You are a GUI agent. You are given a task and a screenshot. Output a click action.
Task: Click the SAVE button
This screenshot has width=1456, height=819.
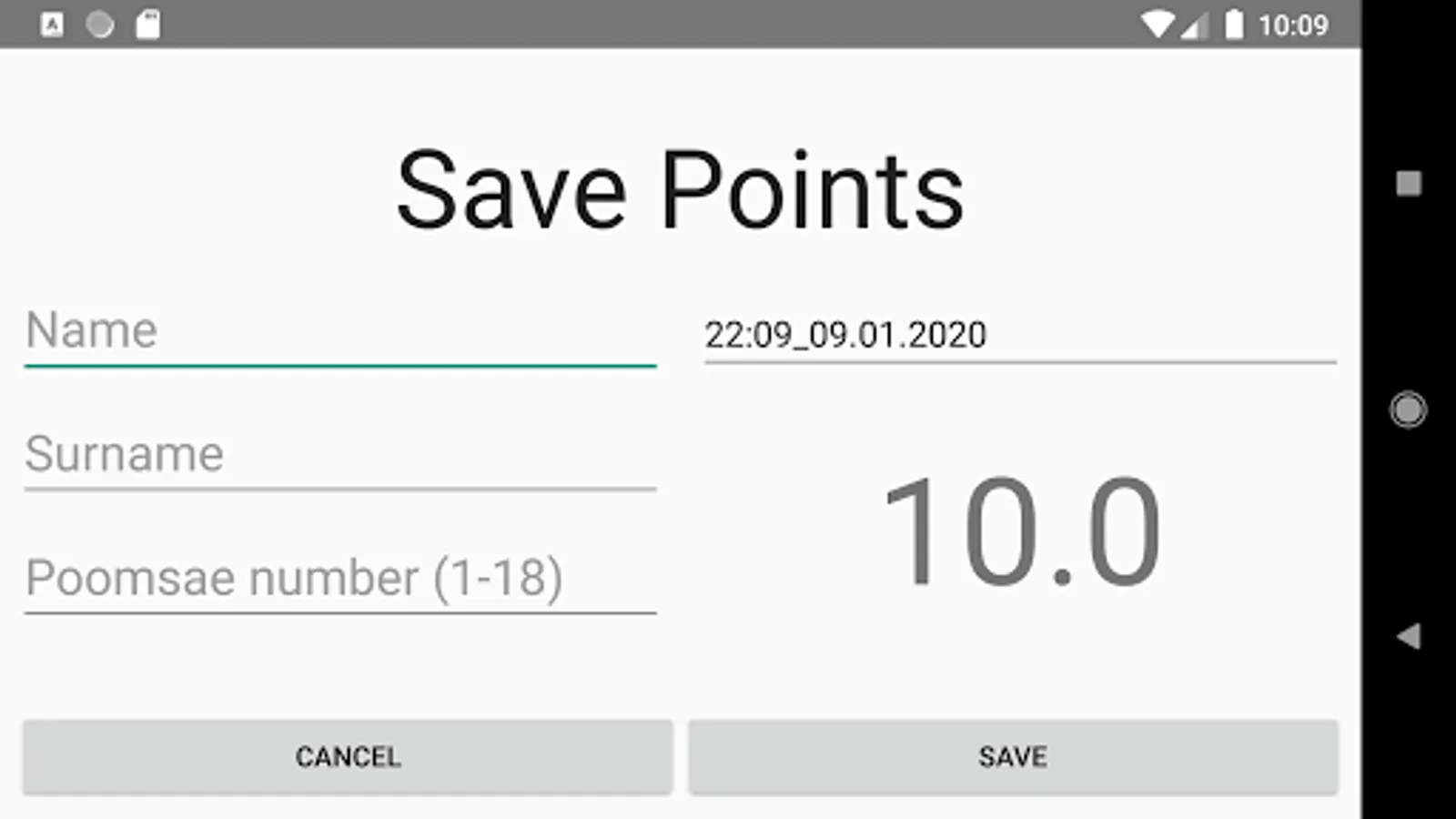pyautogui.click(x=1013, y=757)
